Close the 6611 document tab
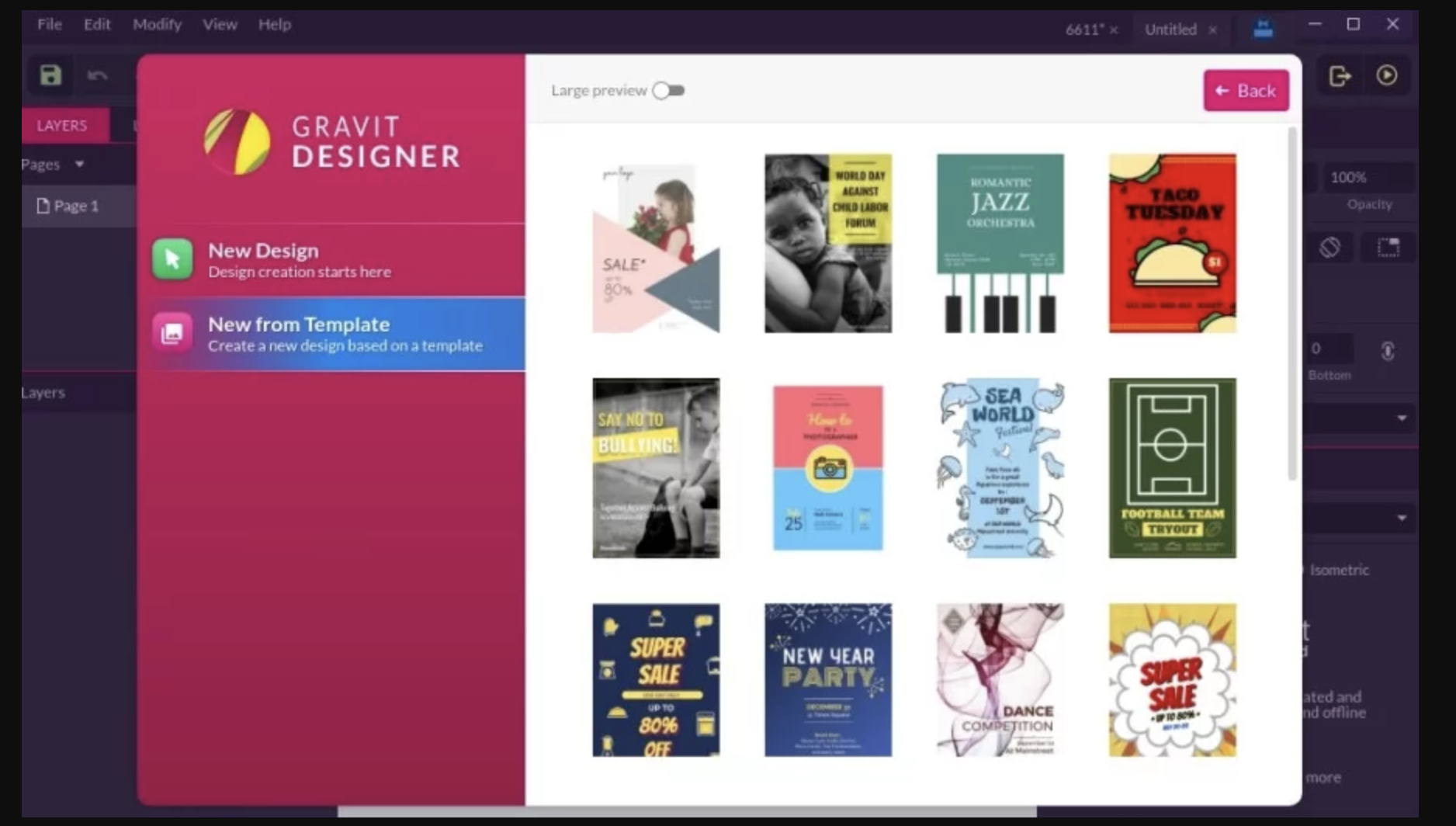The image size is (1456, 826). click(1114, 30)
